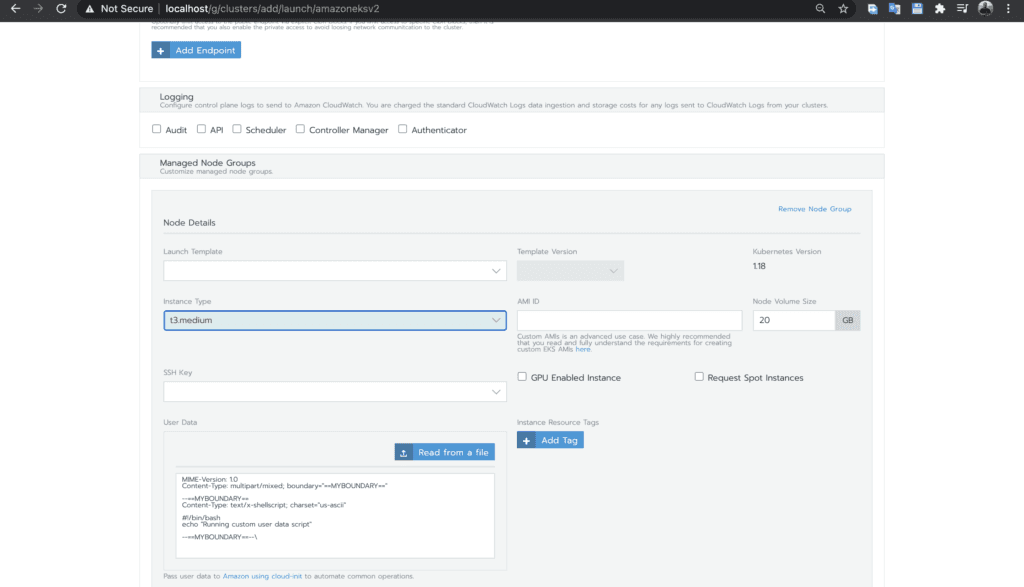
Task: Expand the Instance Type t3.medium dropdown
Action: (334, 320)
